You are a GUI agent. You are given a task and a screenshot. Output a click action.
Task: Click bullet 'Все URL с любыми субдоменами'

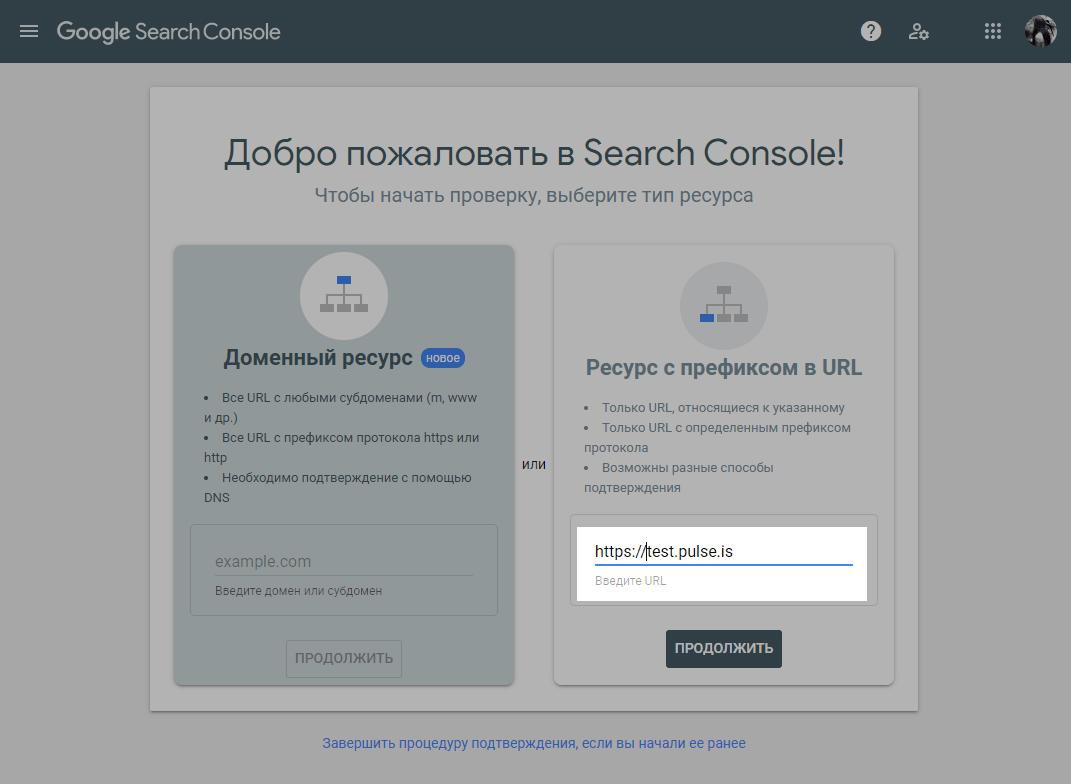(341, 408)
